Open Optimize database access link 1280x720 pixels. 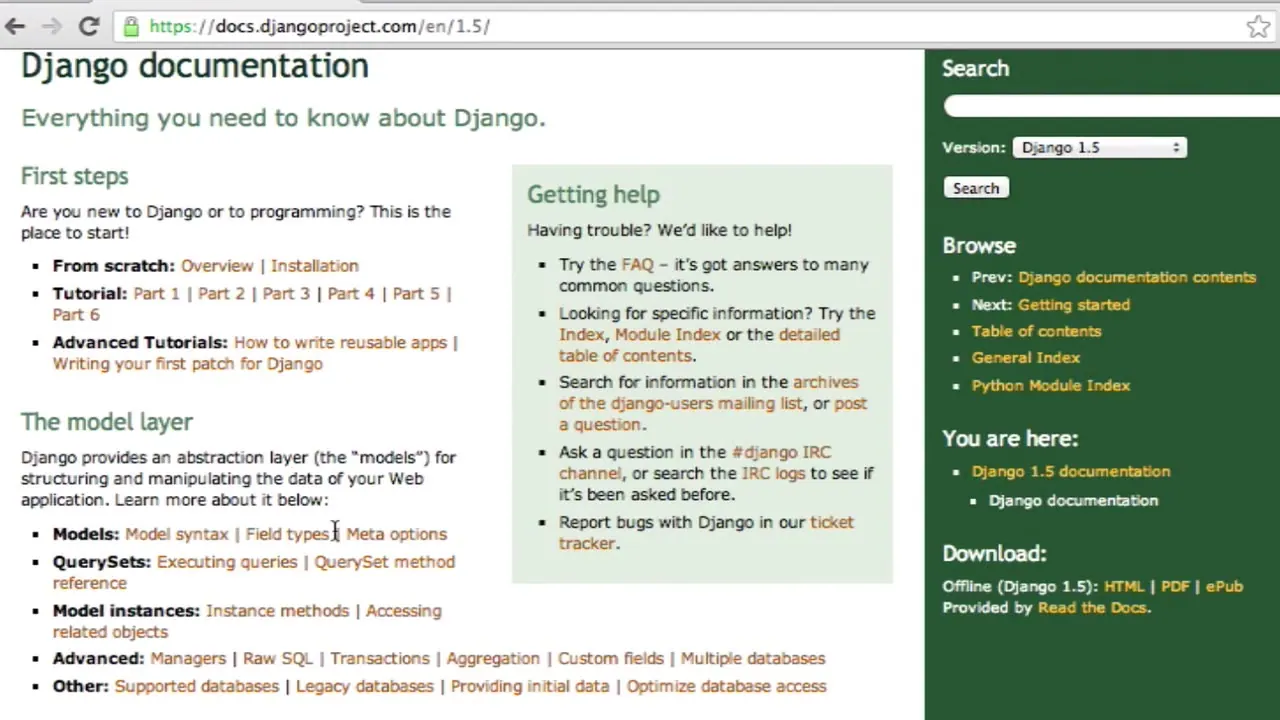click(x=727, y=687)
